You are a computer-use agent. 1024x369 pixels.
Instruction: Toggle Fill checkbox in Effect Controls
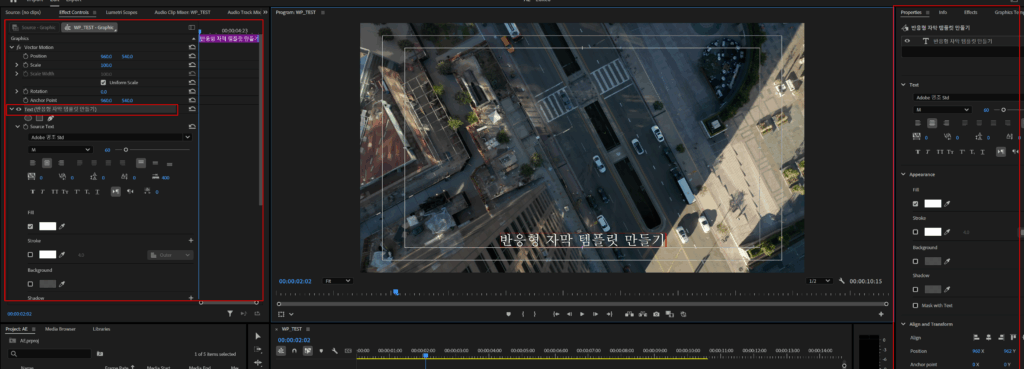[x=30, y=227]
